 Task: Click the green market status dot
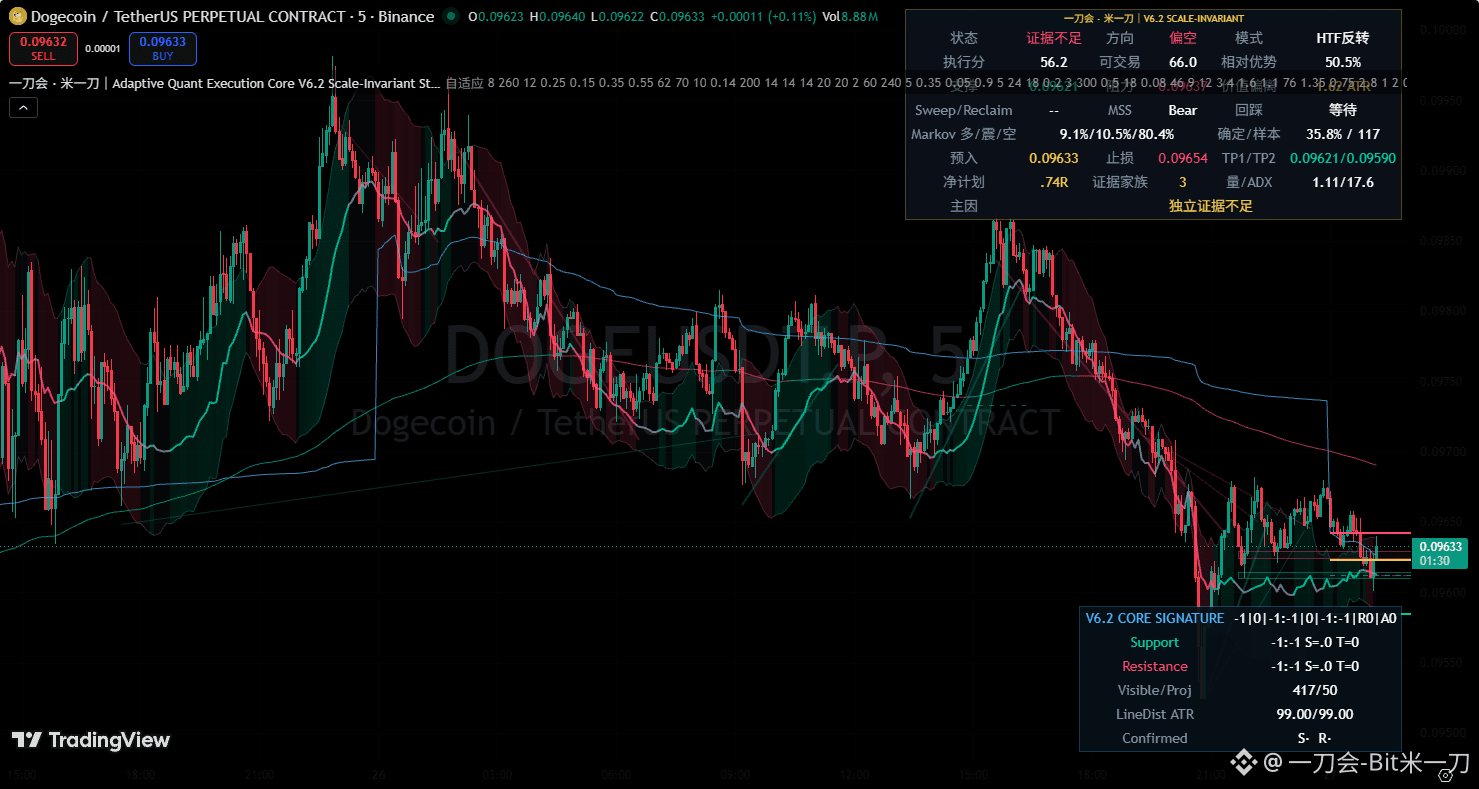coord(451,16)
